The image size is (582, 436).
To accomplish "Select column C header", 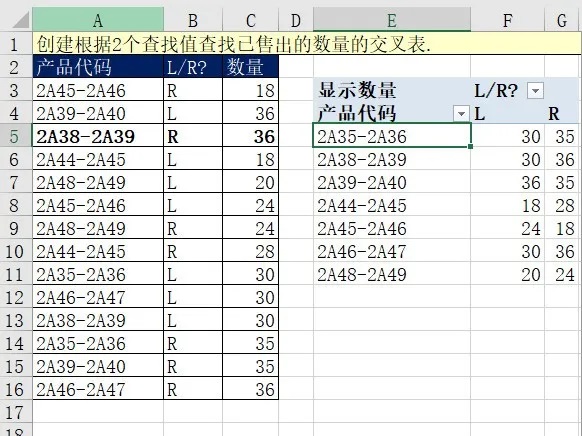I will coord(251,19).
